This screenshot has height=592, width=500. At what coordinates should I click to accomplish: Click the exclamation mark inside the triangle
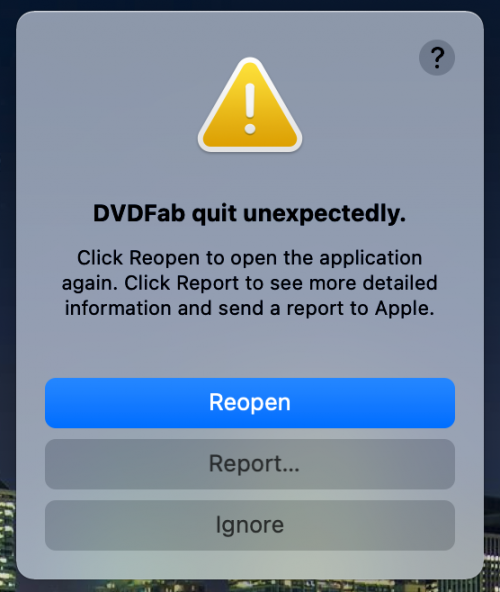[250, 109]
